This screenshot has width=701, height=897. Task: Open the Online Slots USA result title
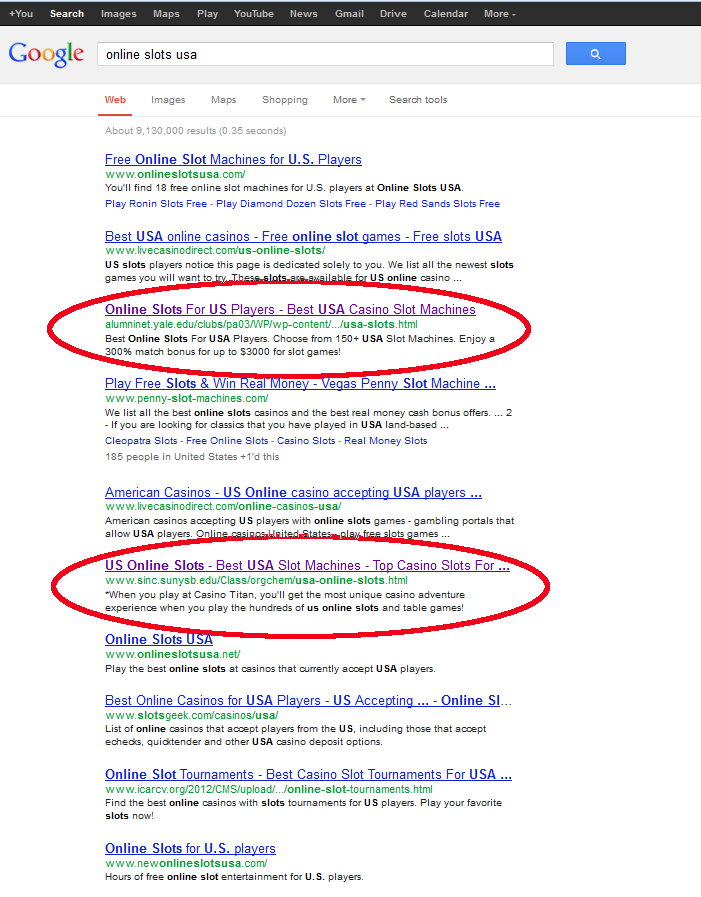pyautogui.click(x=159, y=640)
